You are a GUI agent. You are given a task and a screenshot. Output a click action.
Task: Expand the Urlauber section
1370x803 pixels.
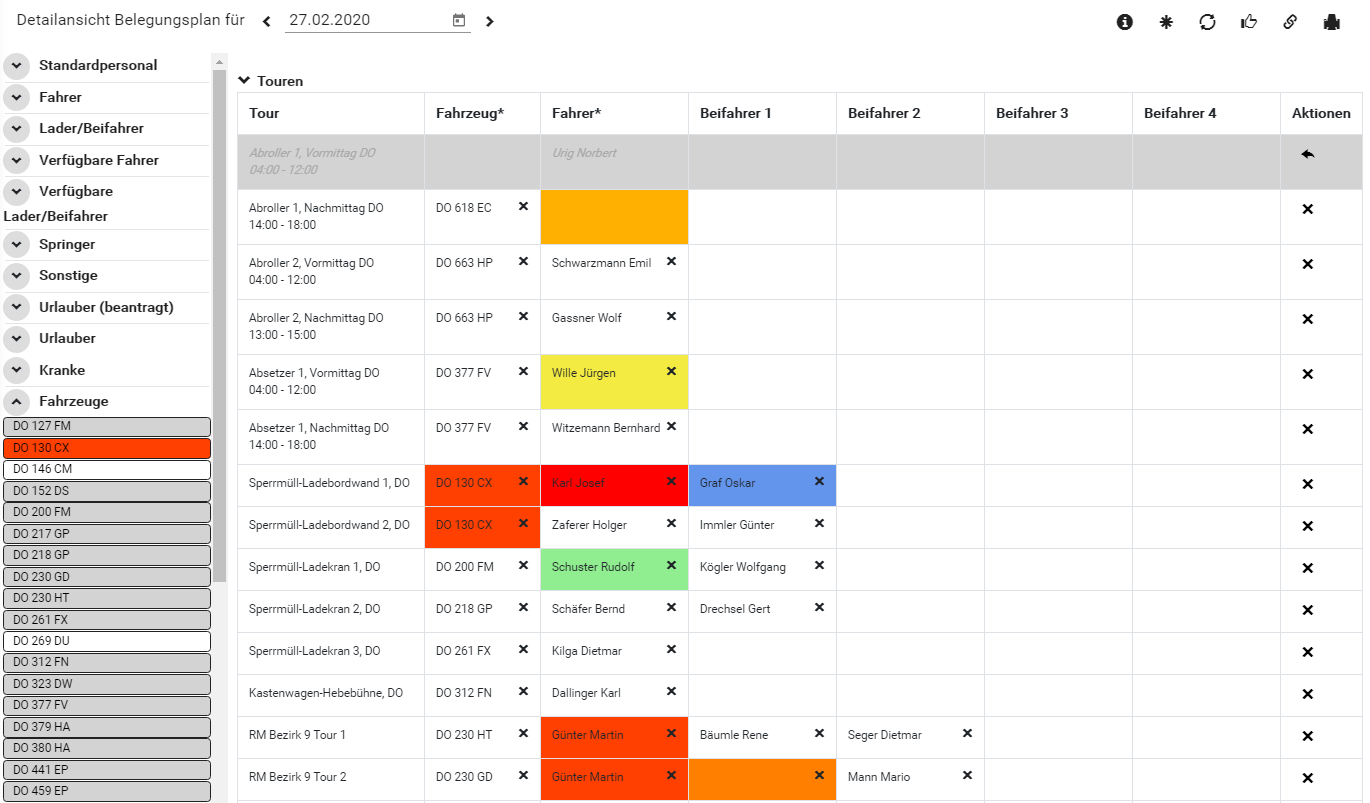[17, 338]
